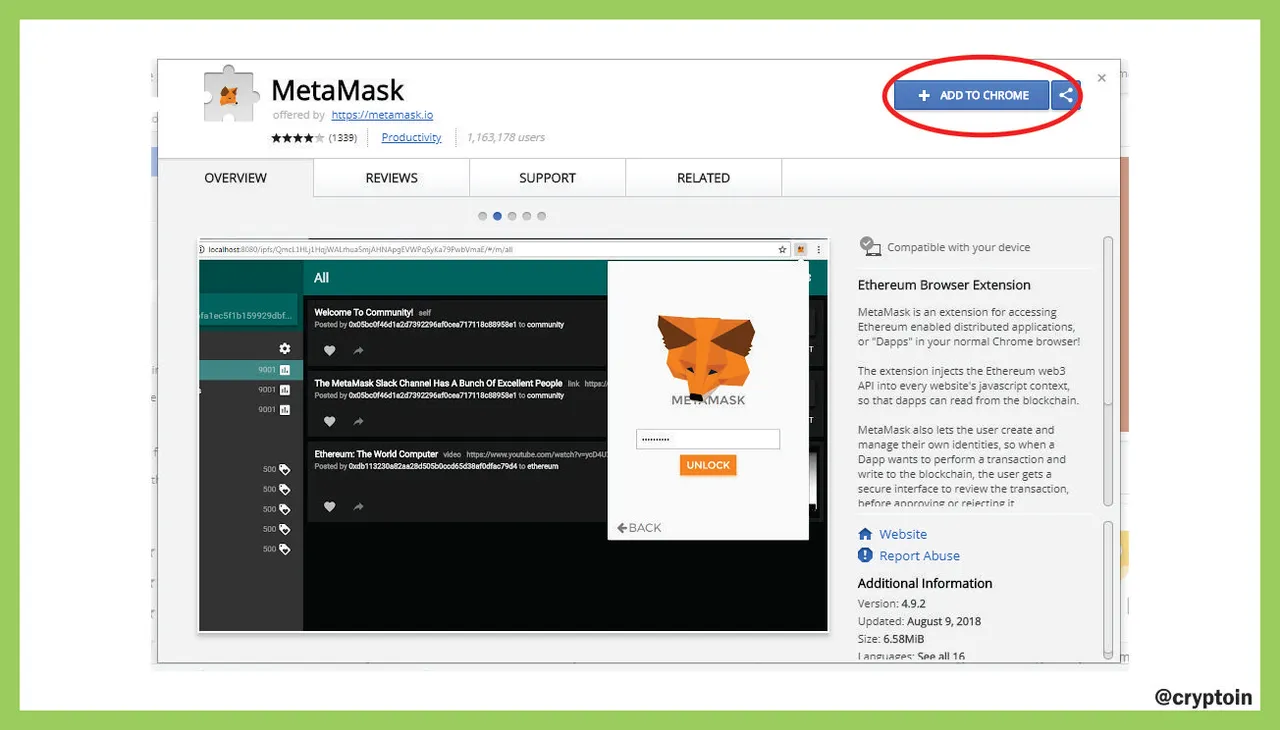Click the Additional Information scrollbar
Image resolution: width=1280 pixels, height=730 pixels.
click(x=1107, y=588)
